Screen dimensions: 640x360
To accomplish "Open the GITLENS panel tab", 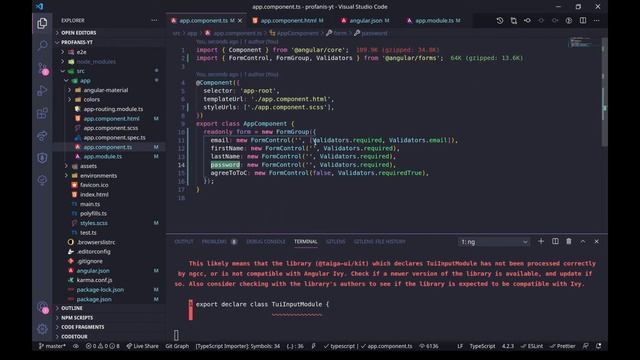I will [336, 242].
